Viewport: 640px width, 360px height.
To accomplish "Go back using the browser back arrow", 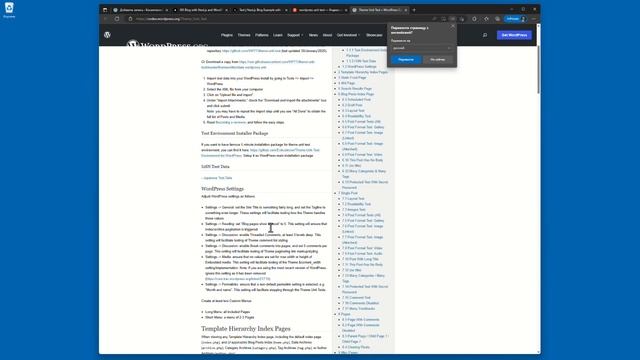I will (105, 19).
